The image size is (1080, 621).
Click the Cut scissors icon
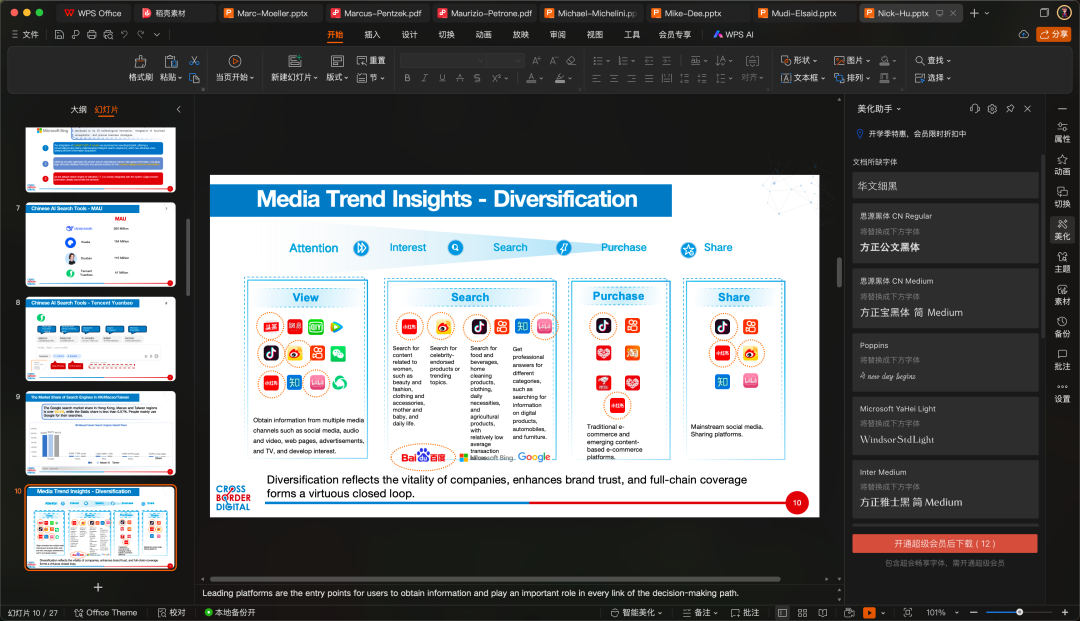194,61
